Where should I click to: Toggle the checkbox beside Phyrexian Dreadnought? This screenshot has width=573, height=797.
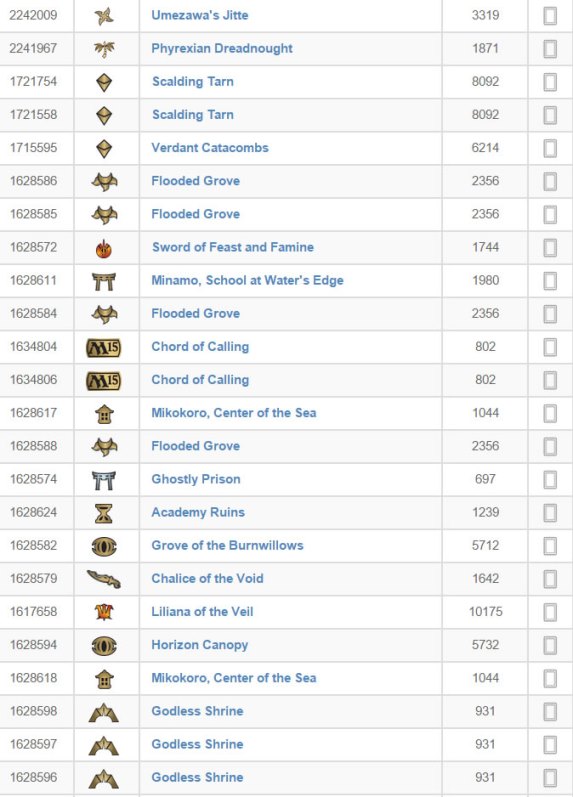coord(550,49)
